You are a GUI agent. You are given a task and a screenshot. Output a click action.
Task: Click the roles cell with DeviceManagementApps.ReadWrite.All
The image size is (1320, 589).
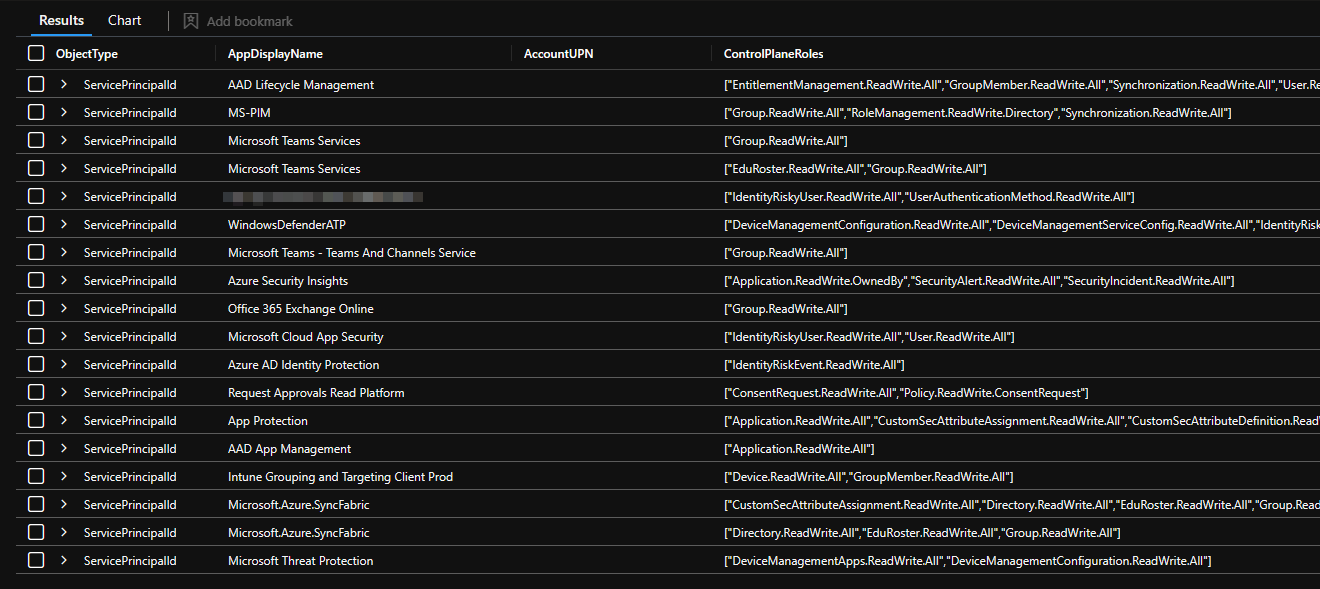[x=967, y=561]
